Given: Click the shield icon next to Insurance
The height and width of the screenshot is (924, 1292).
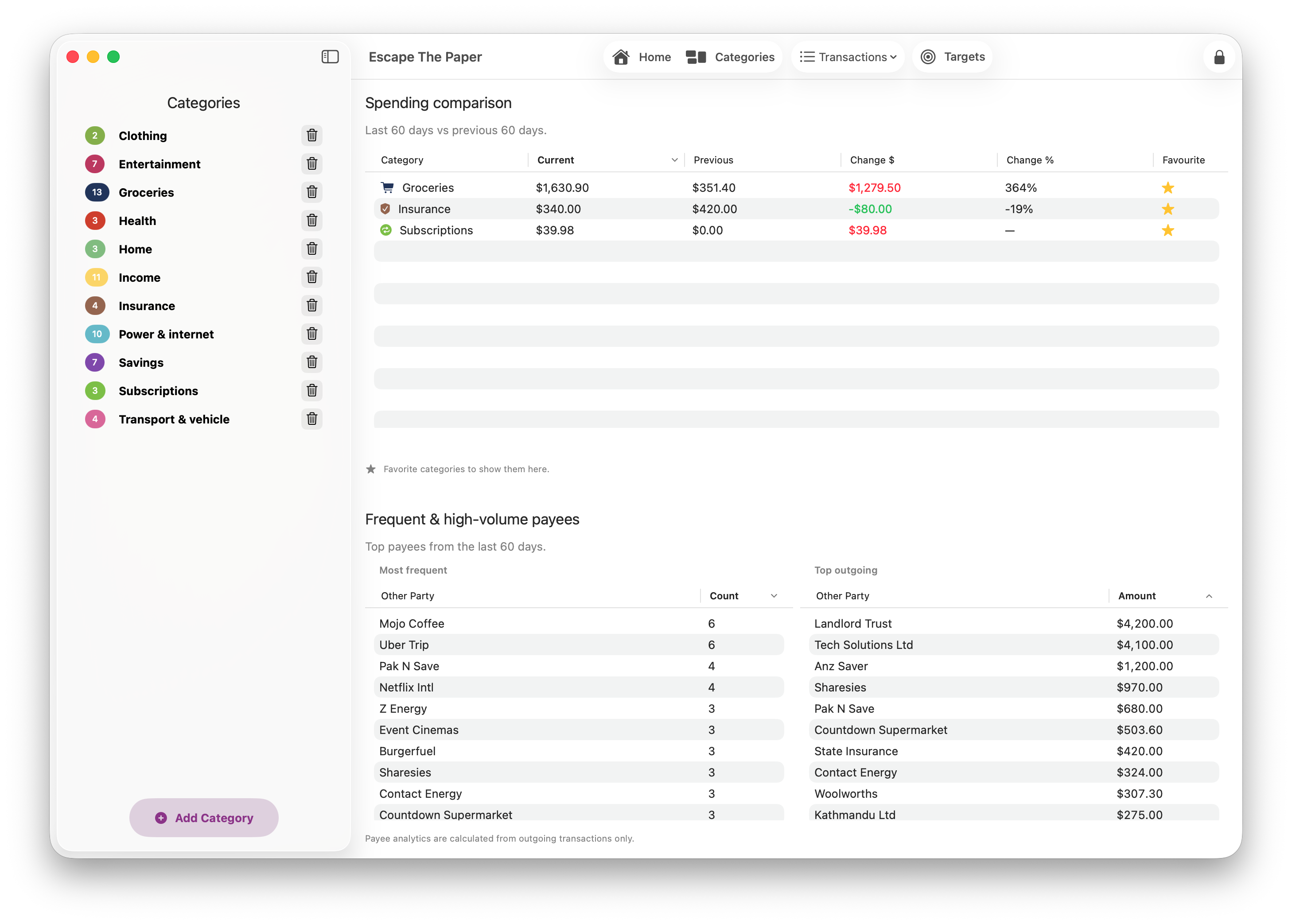Looking at the screenshot, I should (386, 209).
